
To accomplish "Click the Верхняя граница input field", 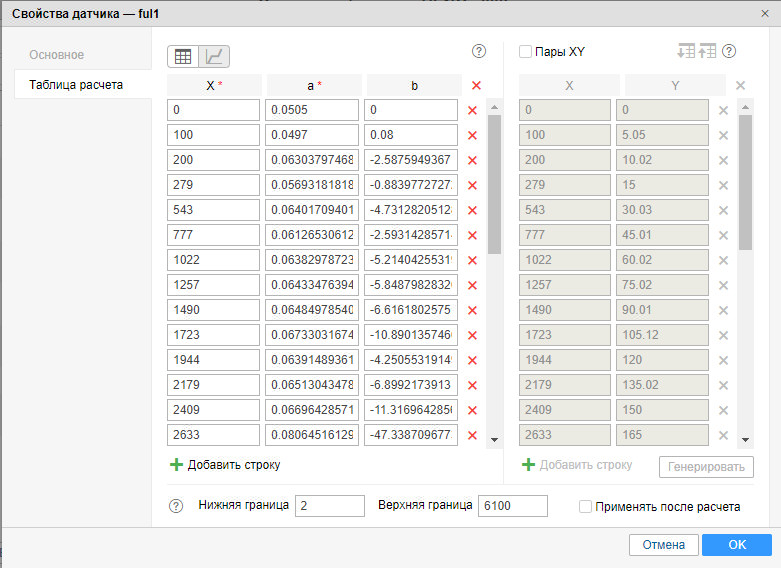I will [x=513, y=506].
